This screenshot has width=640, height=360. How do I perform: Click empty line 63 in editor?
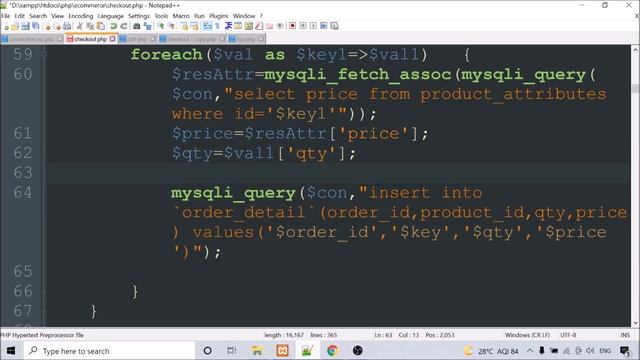pyautogui.click(x=339, y=173)
